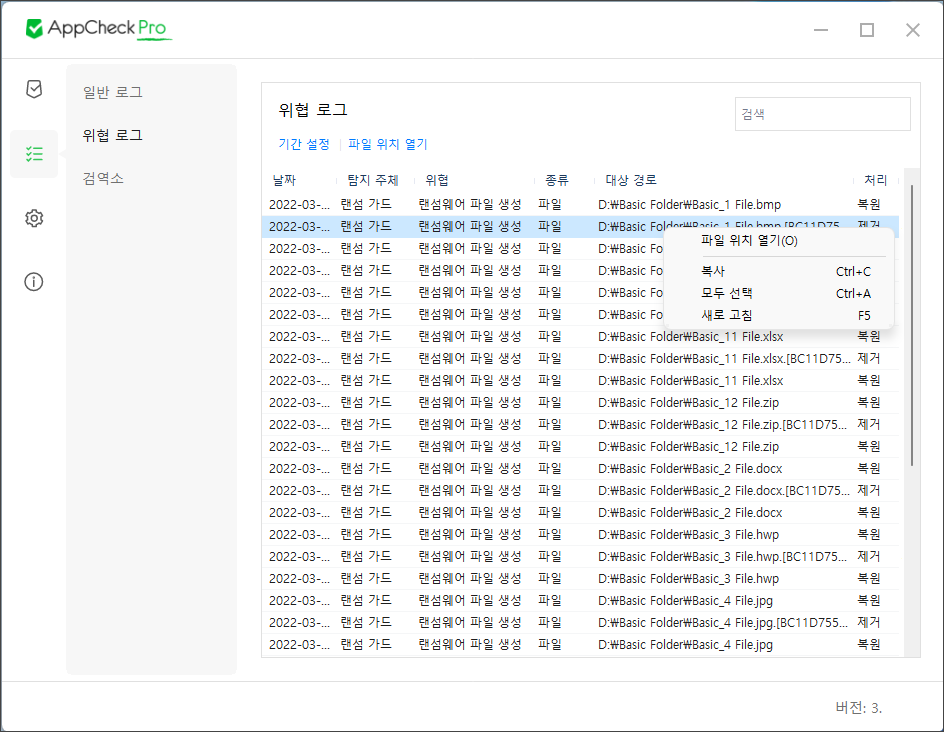Viewport: 944px width, 732px height.
Task: Open the 검역소 section
Action: pyautogui.click(x=103, y=178)
